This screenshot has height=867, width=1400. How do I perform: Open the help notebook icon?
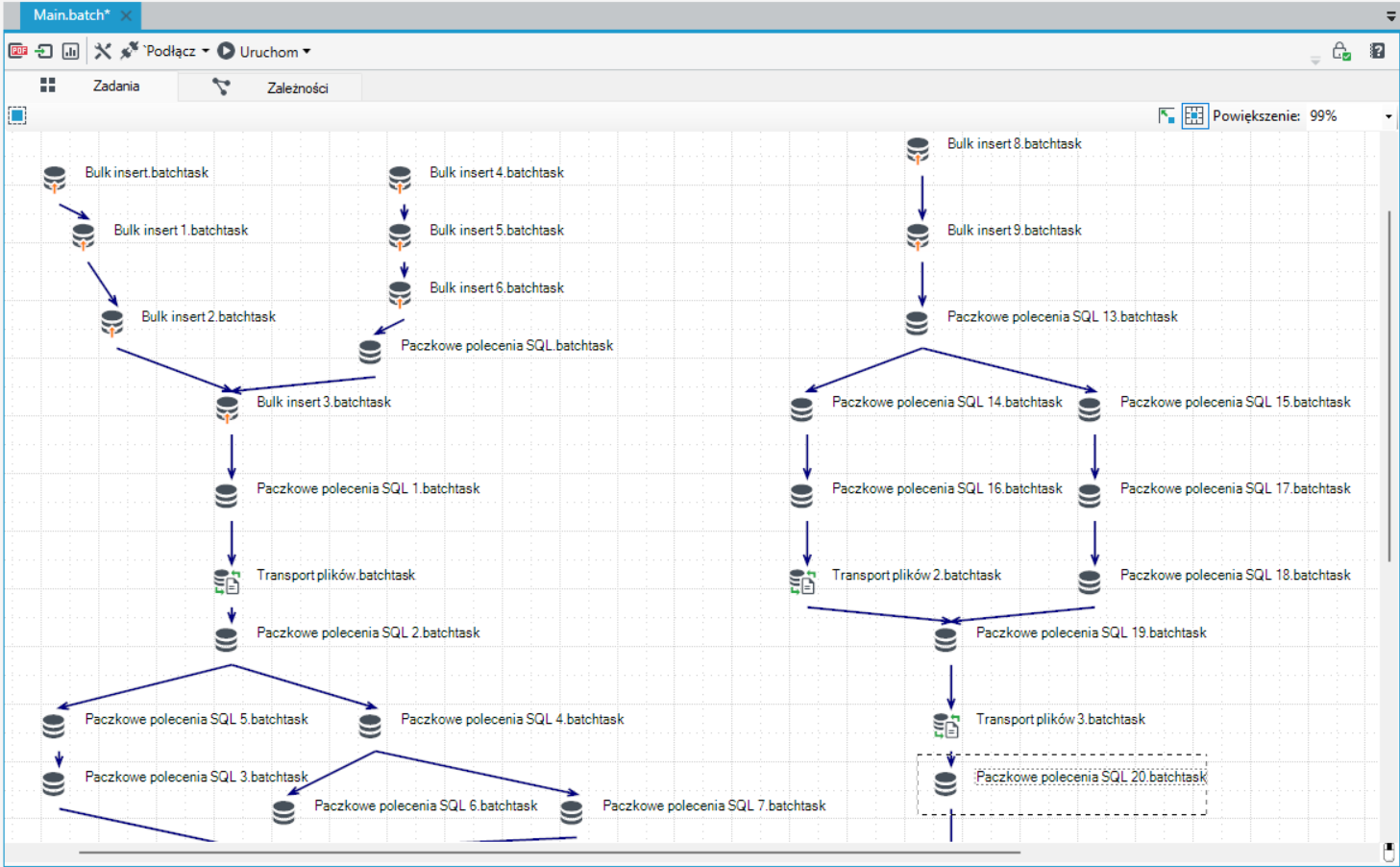[x=1377, y=51]
